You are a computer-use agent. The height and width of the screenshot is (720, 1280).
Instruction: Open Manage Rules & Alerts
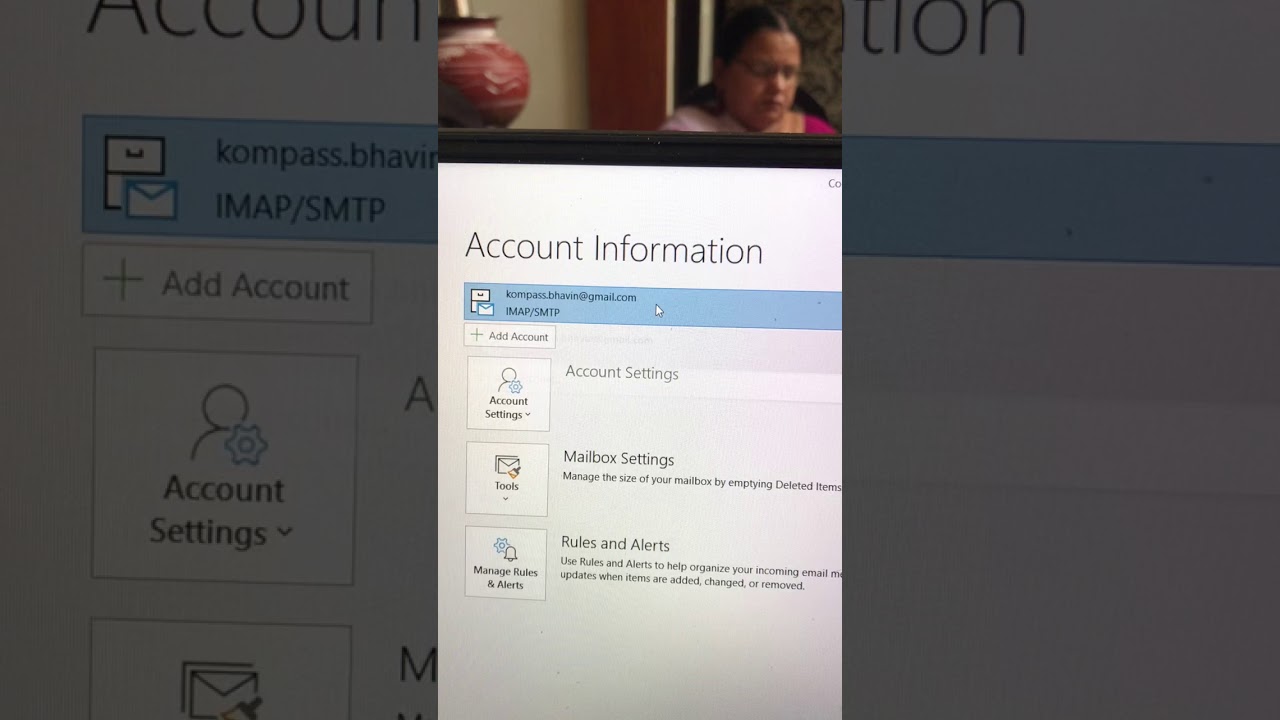coord(505,563)
